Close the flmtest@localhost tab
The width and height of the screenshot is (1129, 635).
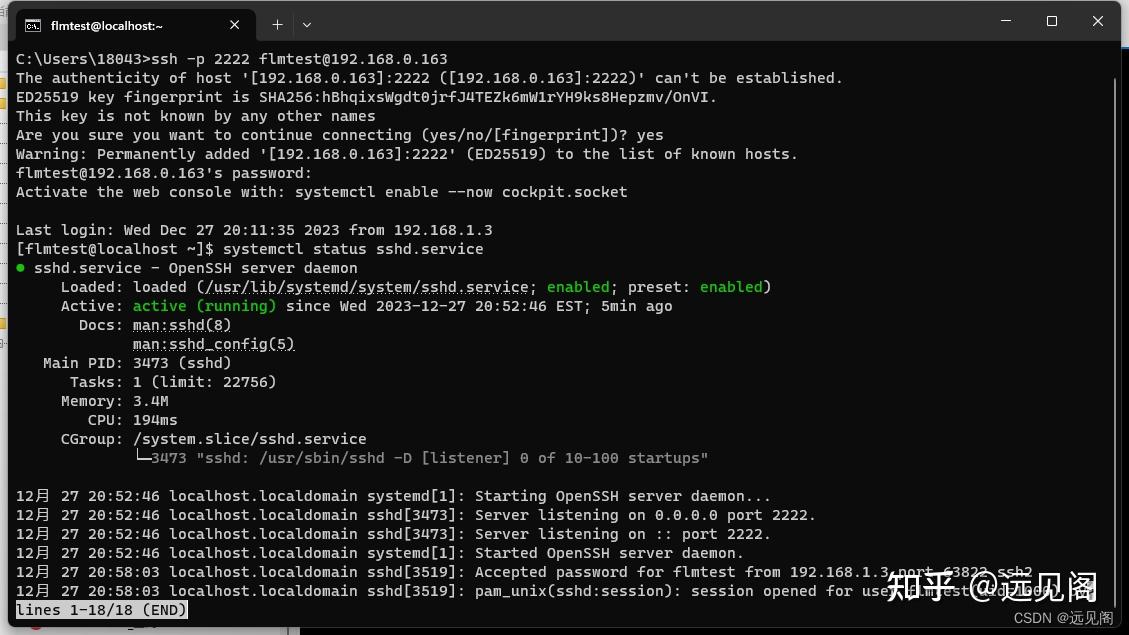236,25
